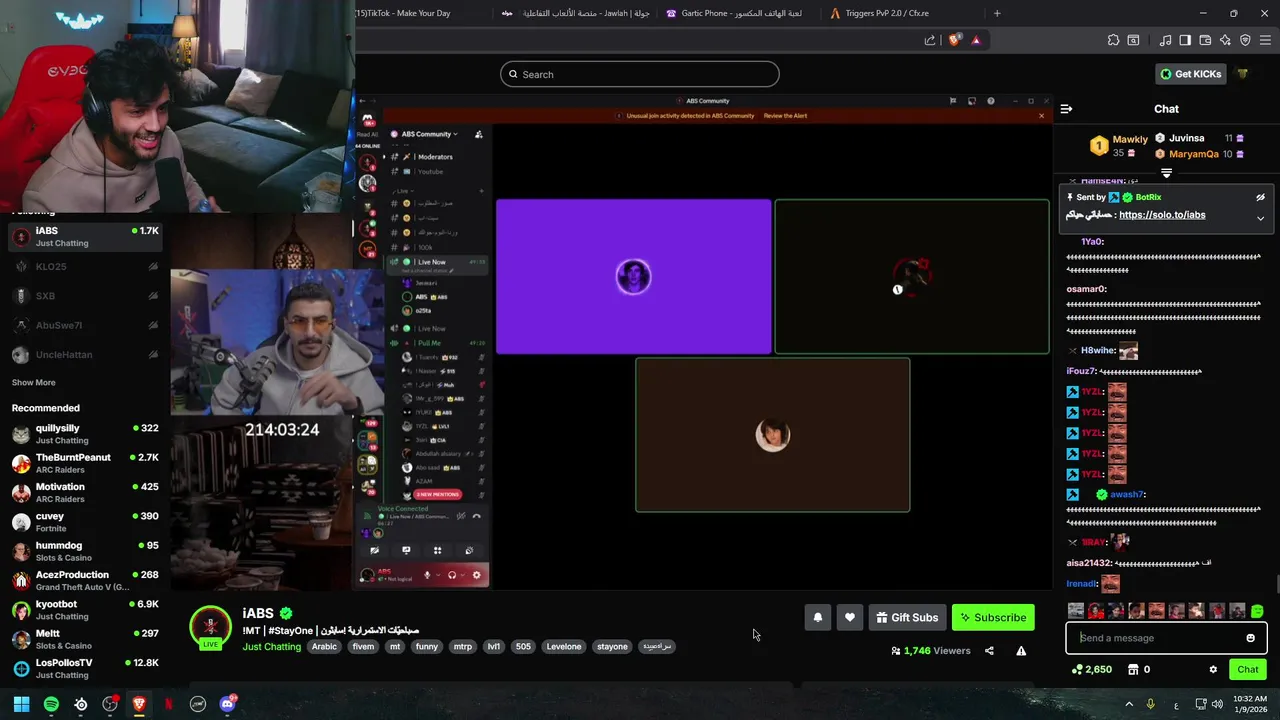
Task: Open chat settings gear
Action: coord(1213,670)
